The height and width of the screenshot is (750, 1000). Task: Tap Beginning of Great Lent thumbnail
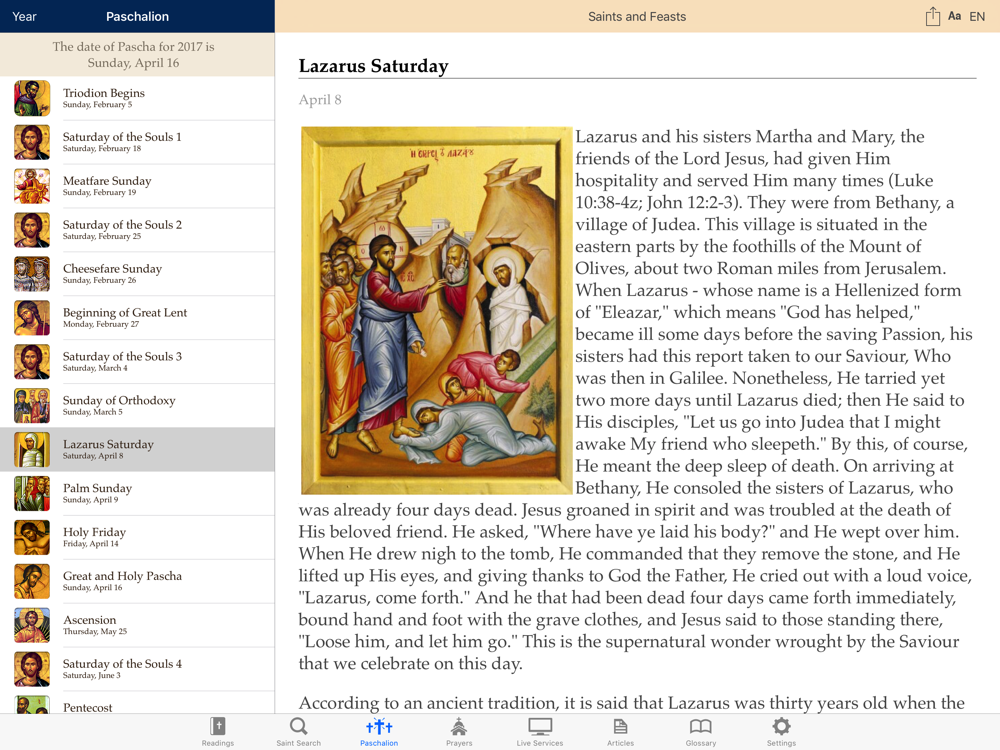pos(32,318)
